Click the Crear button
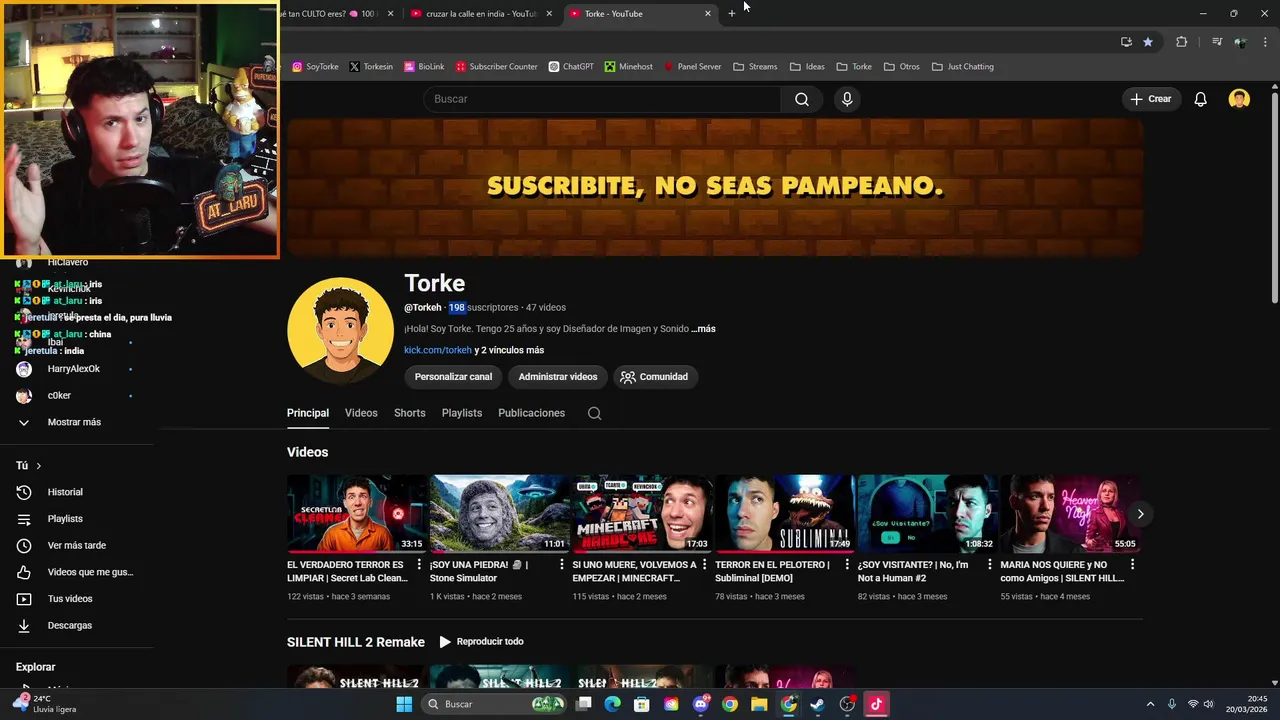 (1151, 99)
